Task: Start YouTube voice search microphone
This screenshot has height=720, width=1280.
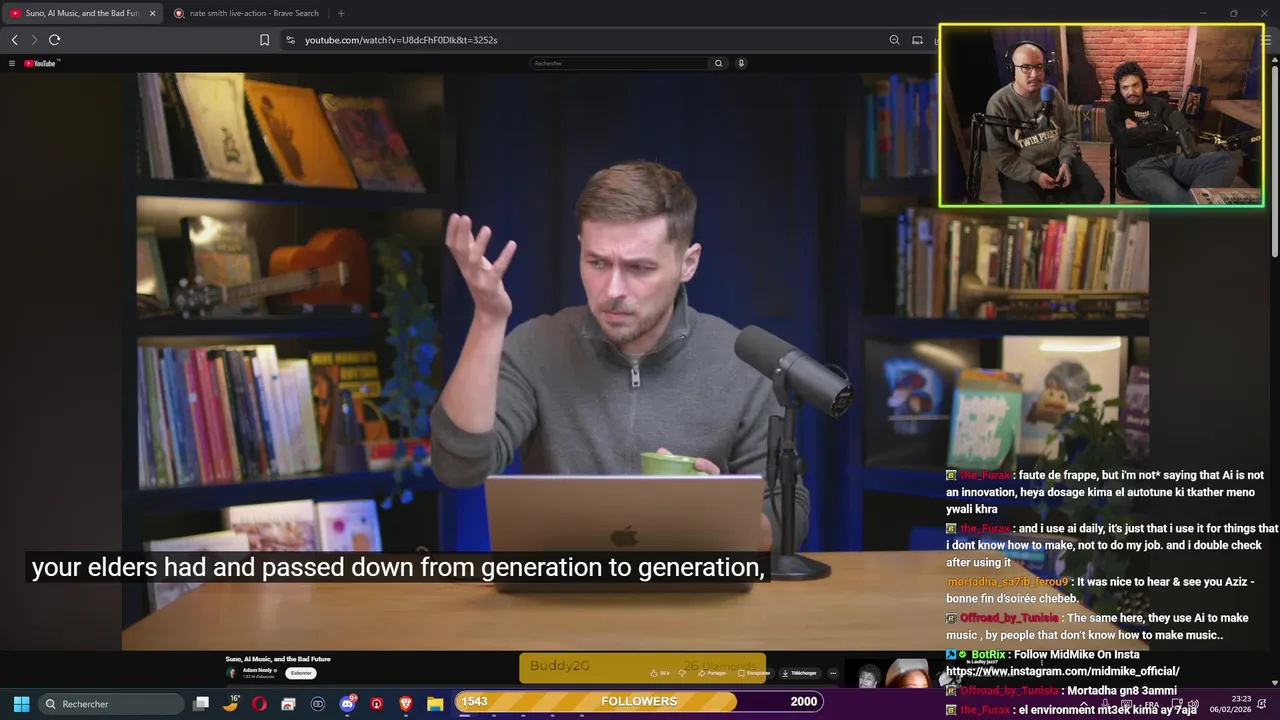Action: (741, 63)
